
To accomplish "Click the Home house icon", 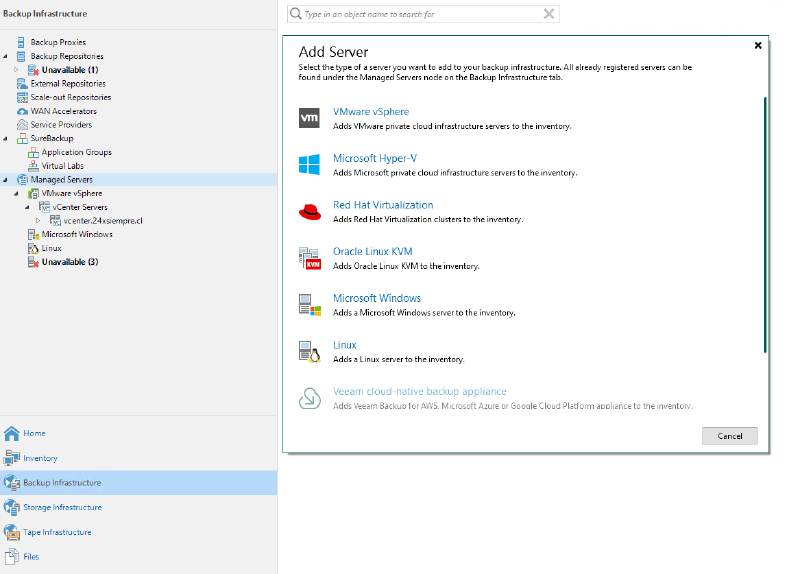I will coord(12,433).
